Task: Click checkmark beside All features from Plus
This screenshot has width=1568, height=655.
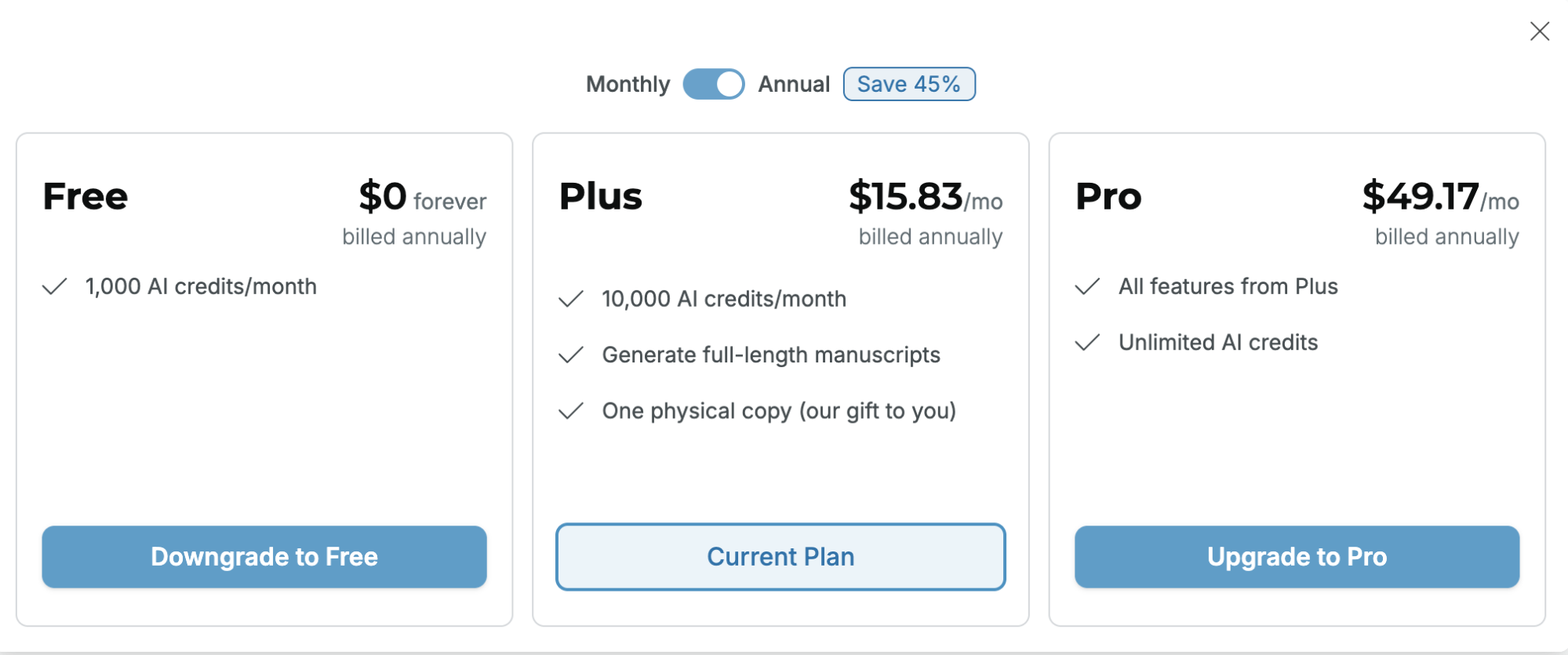Action: (x=1087, y=286)
